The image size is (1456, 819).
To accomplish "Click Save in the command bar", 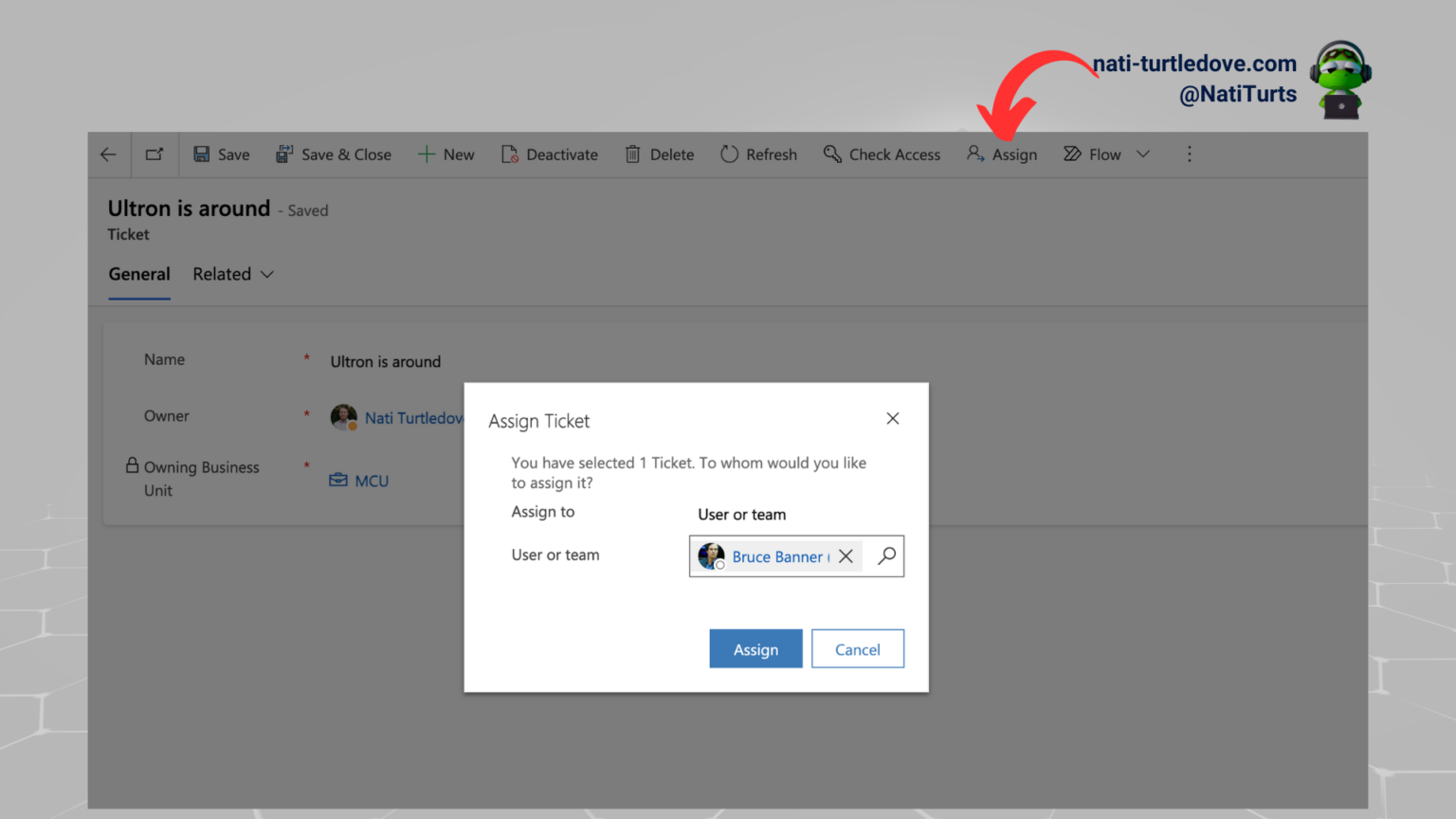I will (222, 155).
